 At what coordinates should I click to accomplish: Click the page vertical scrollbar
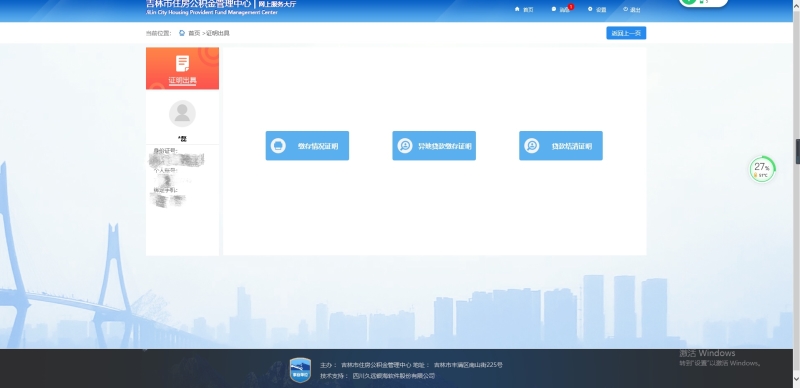click(796, 194)
